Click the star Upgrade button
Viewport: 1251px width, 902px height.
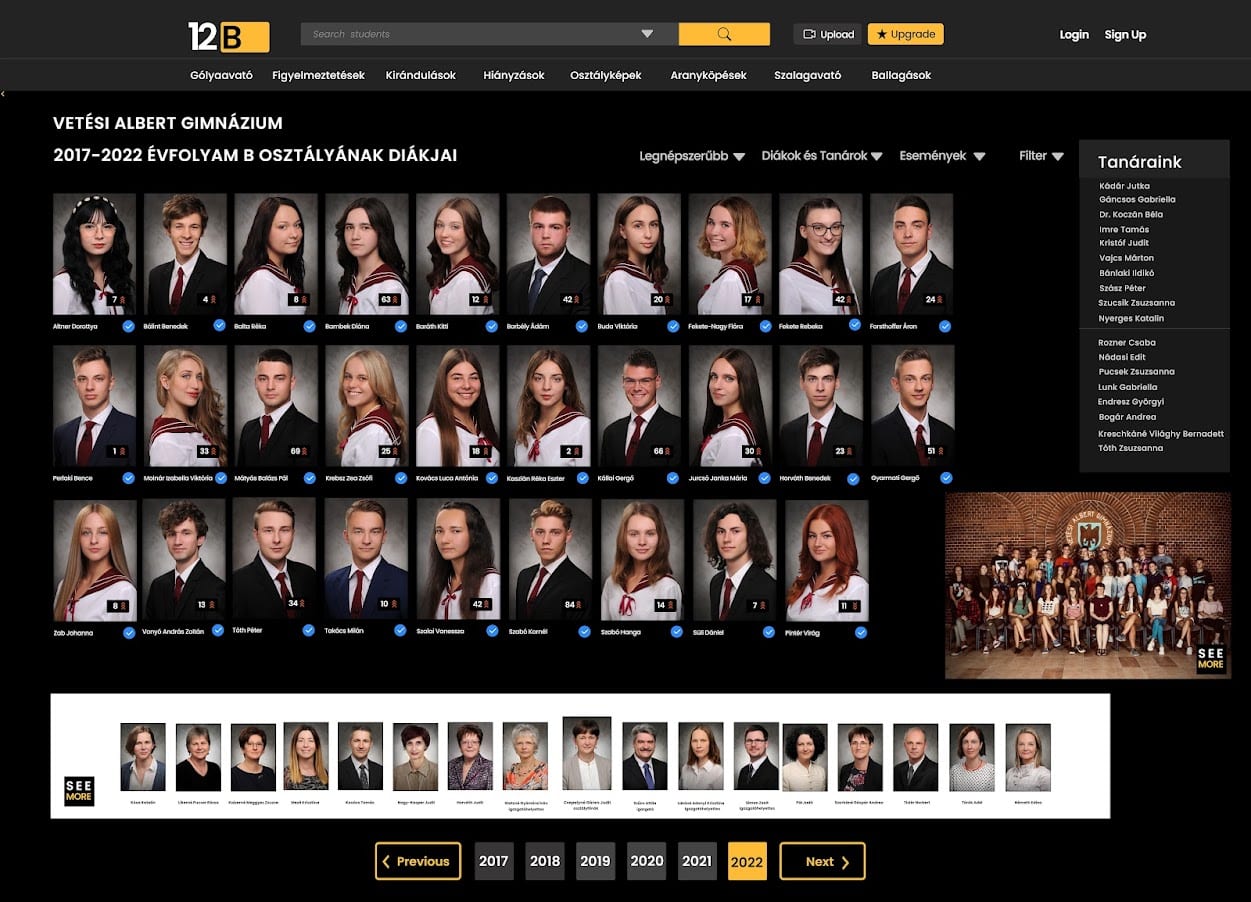[x=905, y=34]
